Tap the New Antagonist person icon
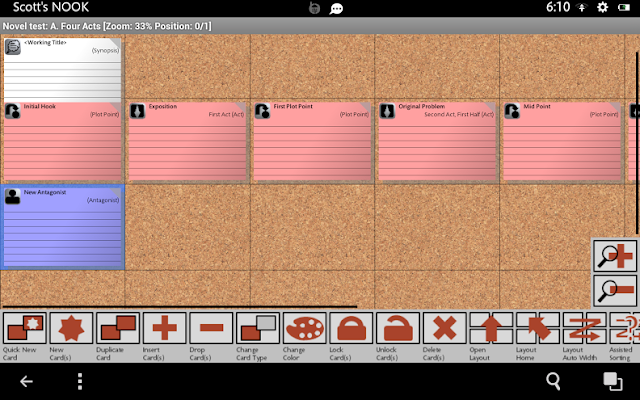 (x=13, y=197)
